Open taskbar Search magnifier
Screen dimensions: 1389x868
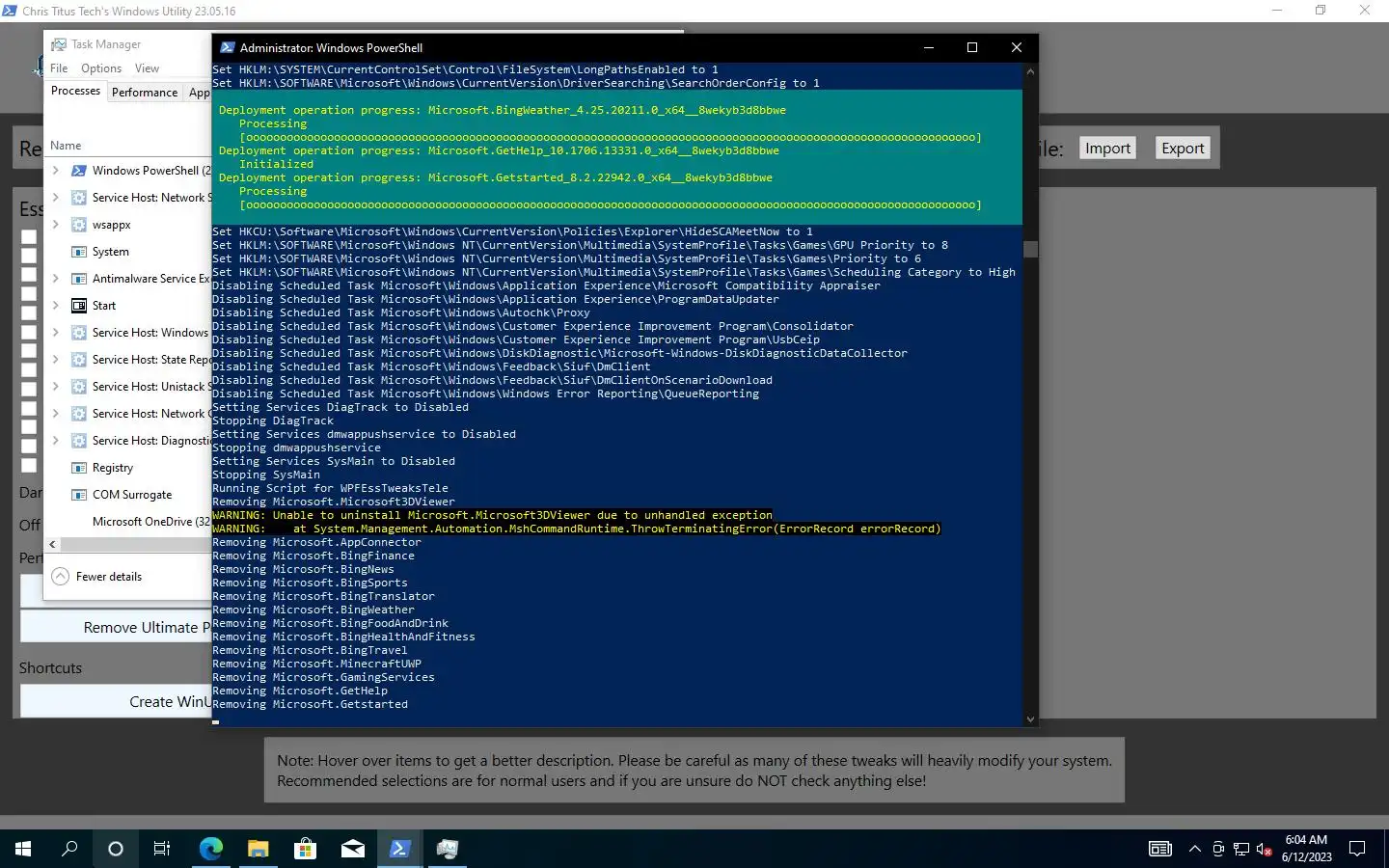[x=69, y=849]
